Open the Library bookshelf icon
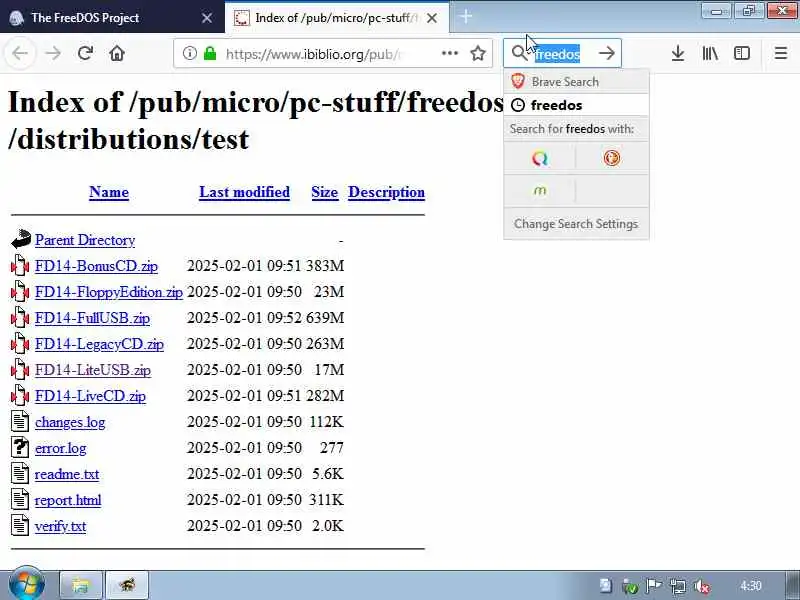Screen dimensions: 800x600 [x=710, y=53]
